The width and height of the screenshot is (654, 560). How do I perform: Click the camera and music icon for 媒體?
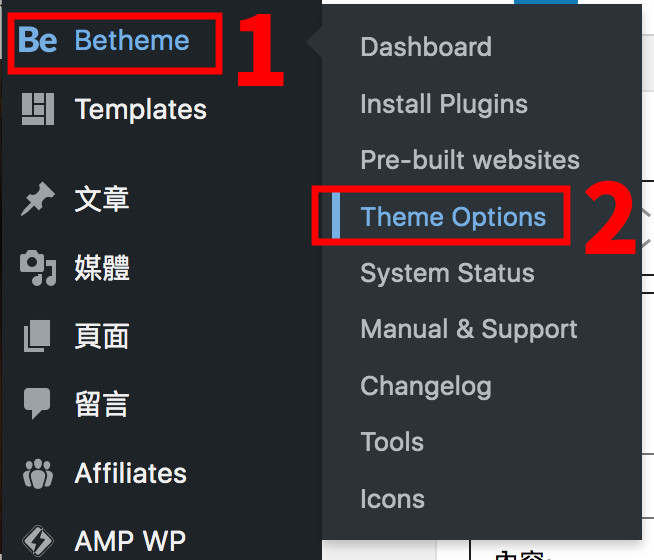click(38, 268)
